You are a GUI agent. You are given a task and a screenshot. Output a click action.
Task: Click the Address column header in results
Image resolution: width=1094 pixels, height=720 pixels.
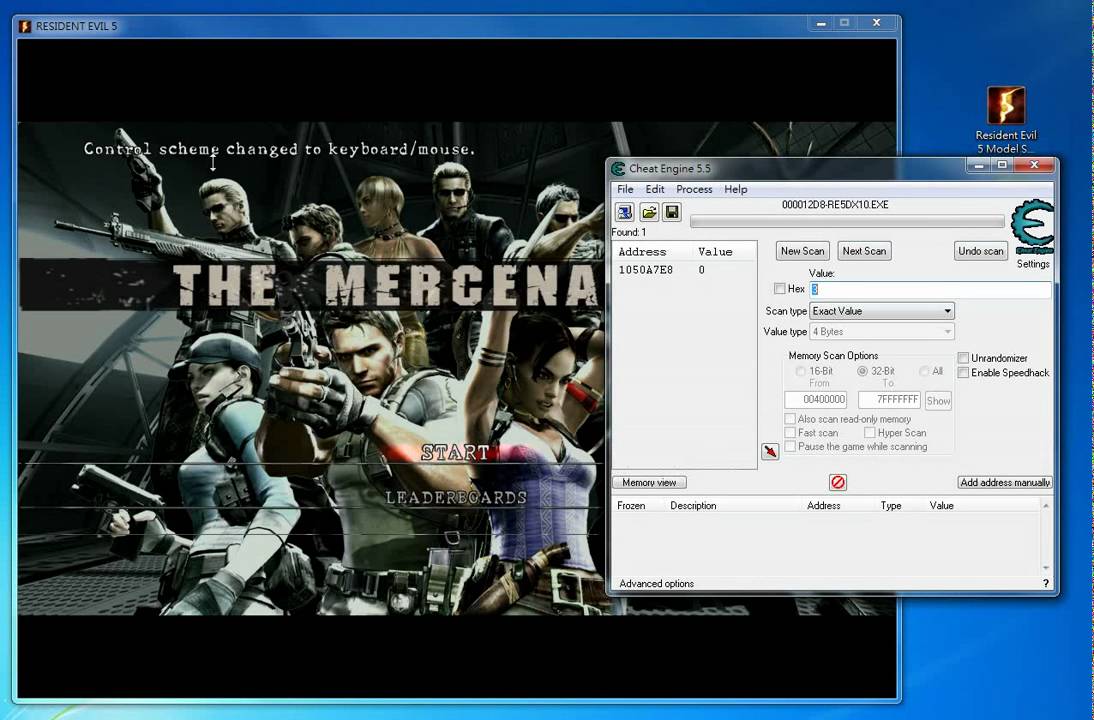point(642,252)
